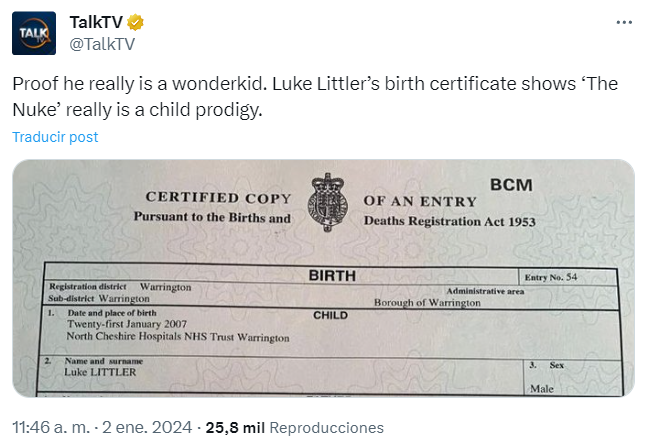This screenshot has width=651, height=445.
Task: Click the Male sex field on certificate
Action: click(x=542, y=388)
